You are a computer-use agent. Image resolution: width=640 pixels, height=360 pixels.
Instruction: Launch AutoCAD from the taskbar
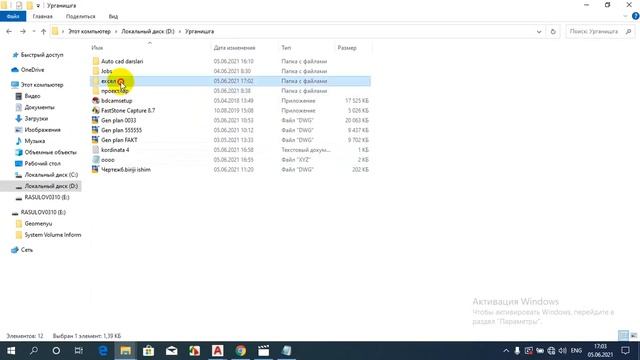tap(218, 351)
